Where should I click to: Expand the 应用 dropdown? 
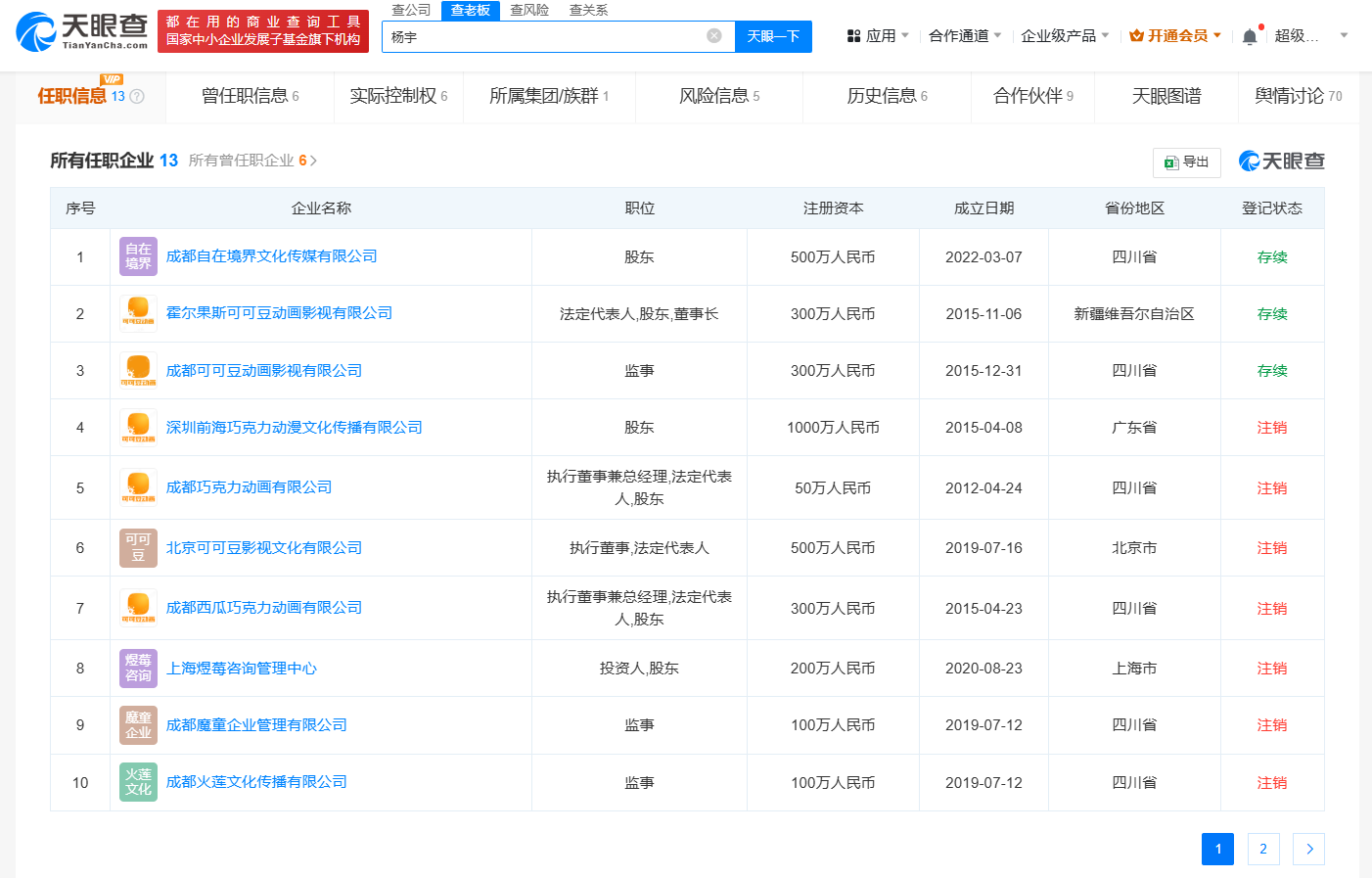point(878,36)
